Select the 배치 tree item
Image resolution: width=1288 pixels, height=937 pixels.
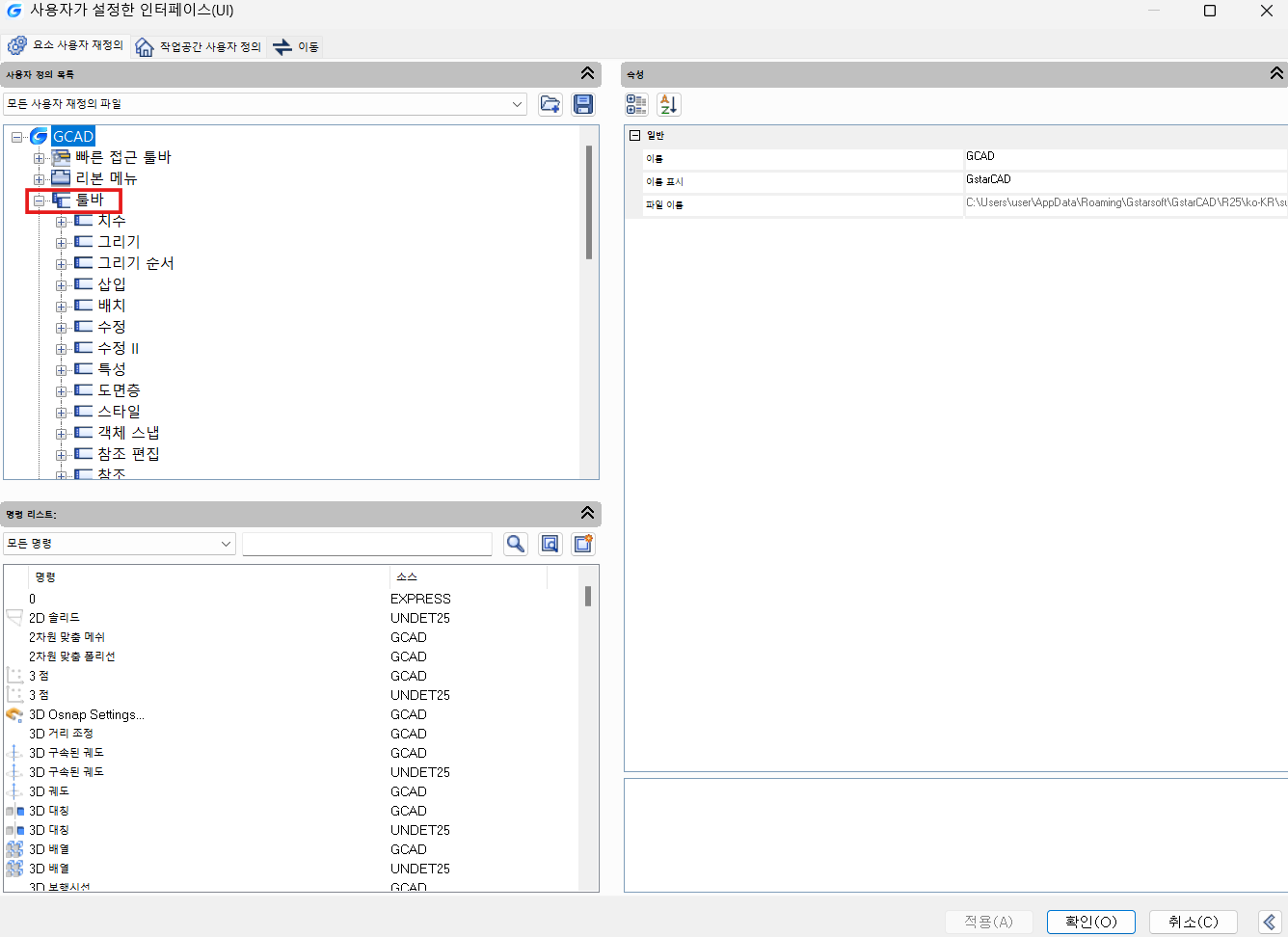pyautogui.click(x=112, y=306)
